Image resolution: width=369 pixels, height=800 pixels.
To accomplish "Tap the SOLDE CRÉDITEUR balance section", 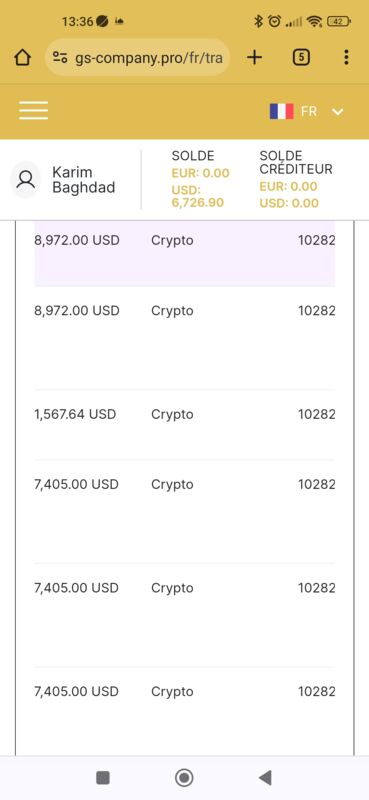I will point(296,180).
